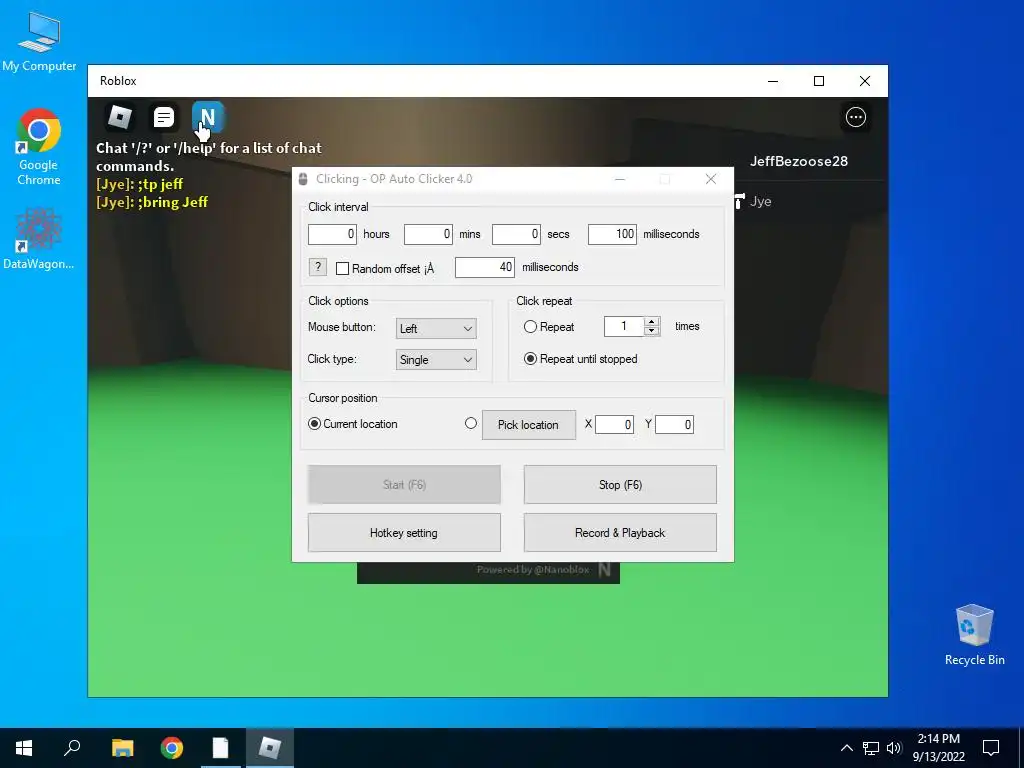Open the Windows Start menu
The height and width of the screenshot is (768, 1024).
click(24, 748)
